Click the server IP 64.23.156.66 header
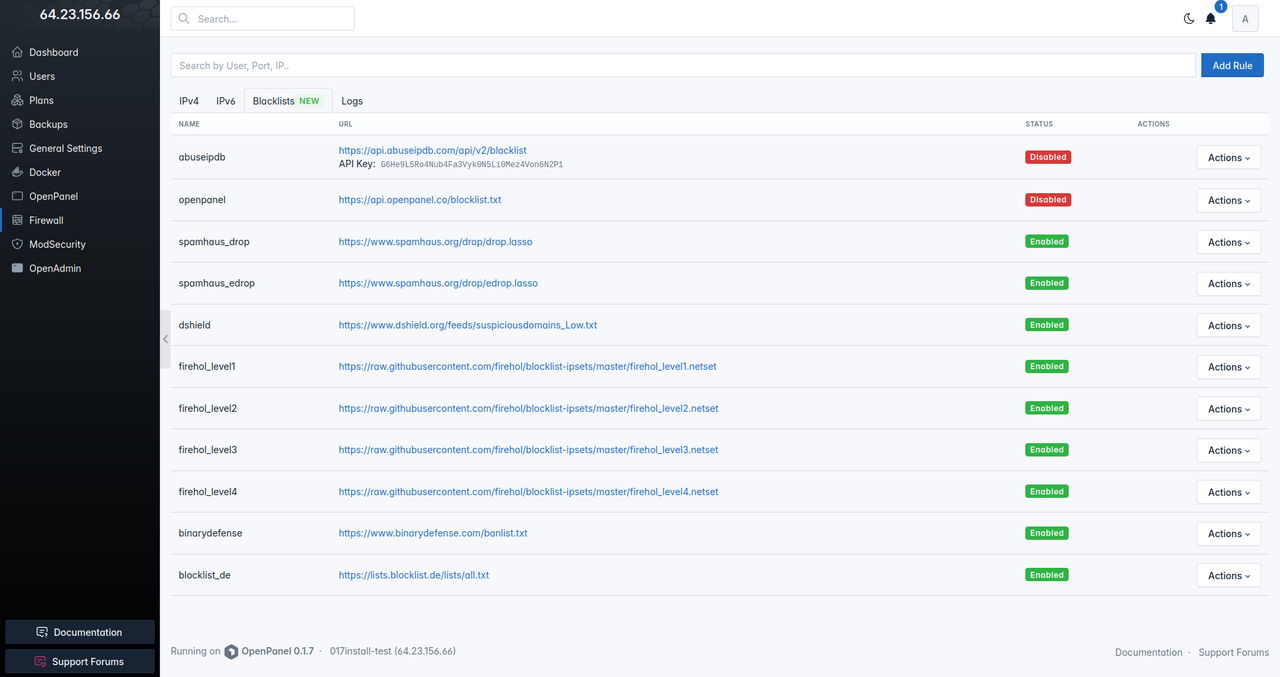The width and height of the screenshot is (1280, 677). (80, 15)
